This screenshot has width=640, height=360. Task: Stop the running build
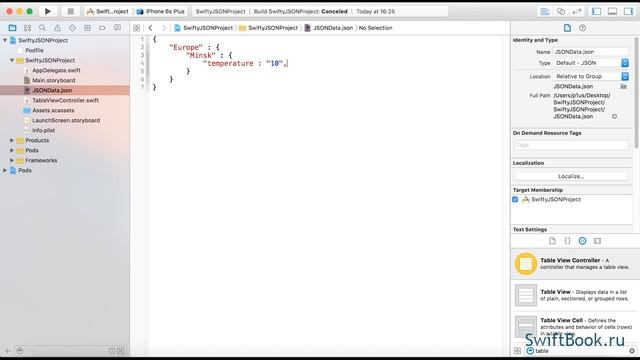tap(70, 11)
